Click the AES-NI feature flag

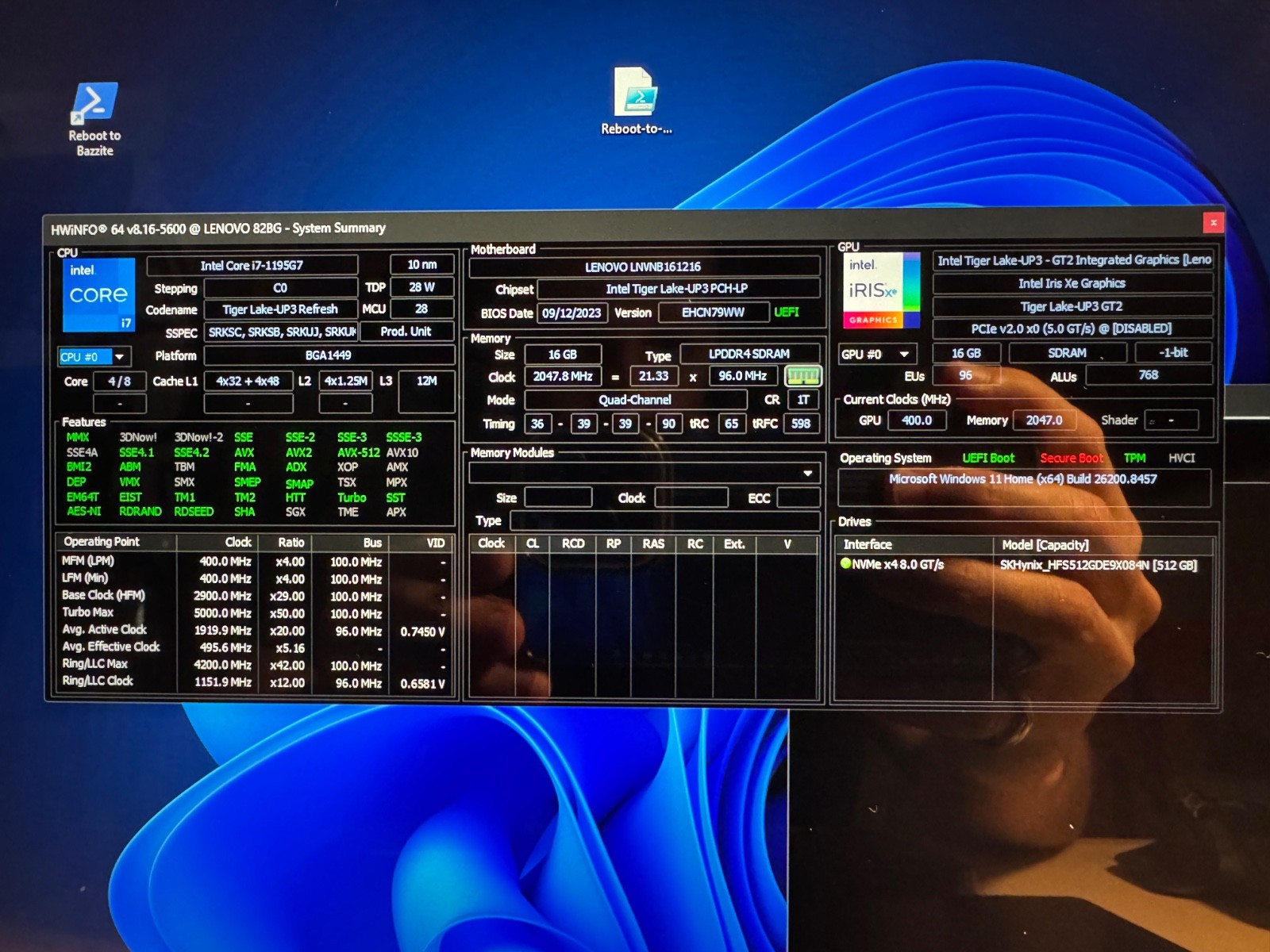[83, 512]
